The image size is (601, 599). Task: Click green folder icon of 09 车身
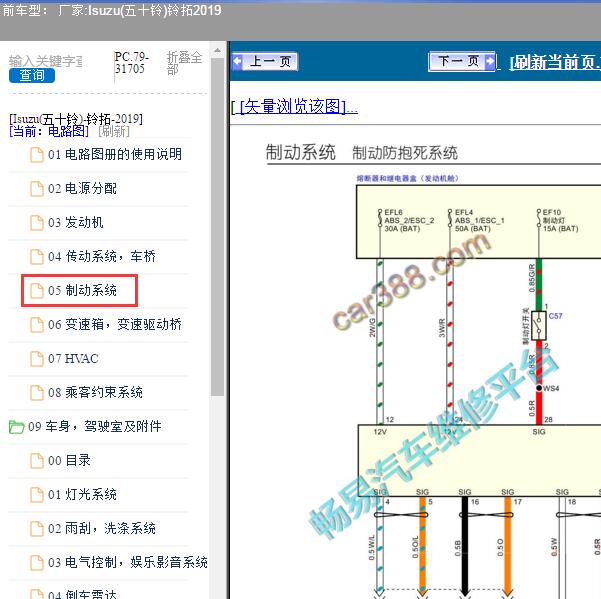(x=16, y=427)
